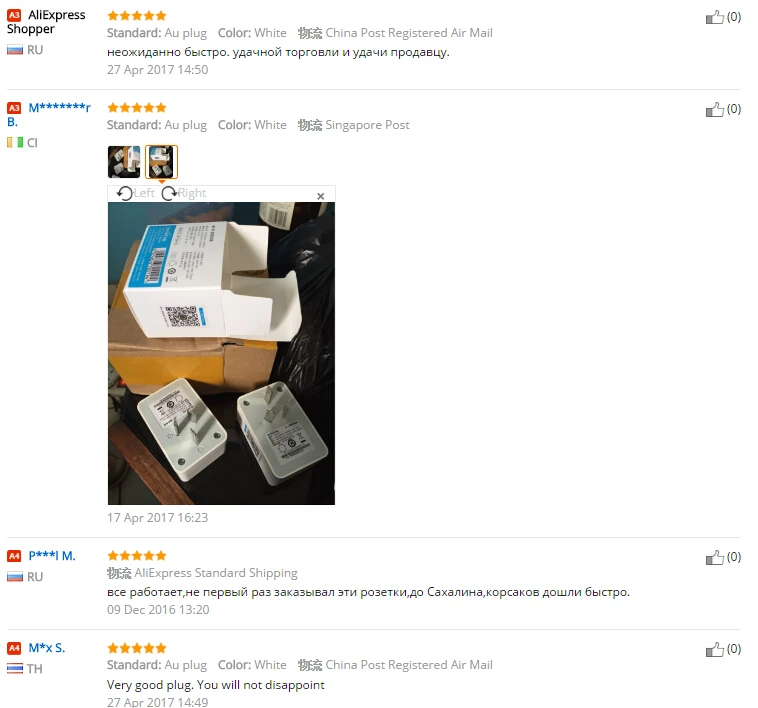Click the A3 badge beside AliExpress Shopper
Image resolution: width=758 pixels, height=708 pixels.
pyautogui.click(x=14, y=15)
